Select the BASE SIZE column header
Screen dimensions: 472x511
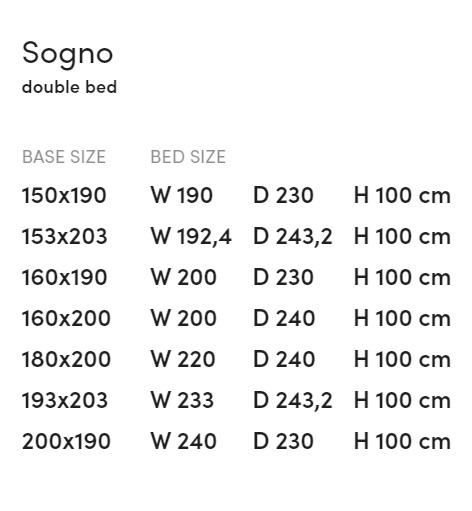(x=64, y=157)
